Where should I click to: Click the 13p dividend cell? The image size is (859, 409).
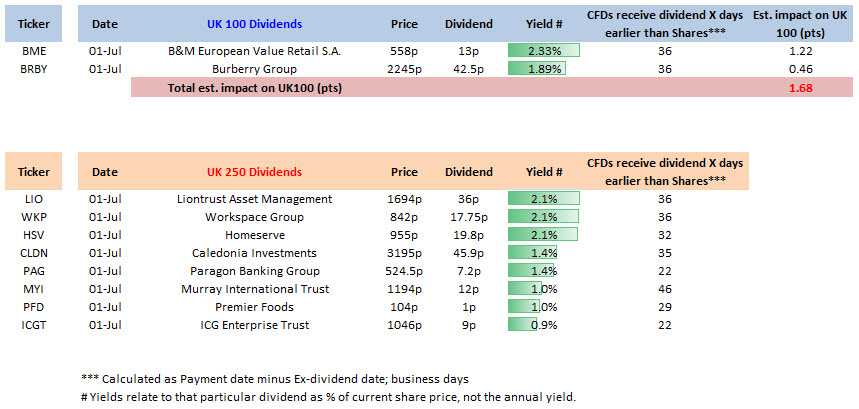[468, 51]
